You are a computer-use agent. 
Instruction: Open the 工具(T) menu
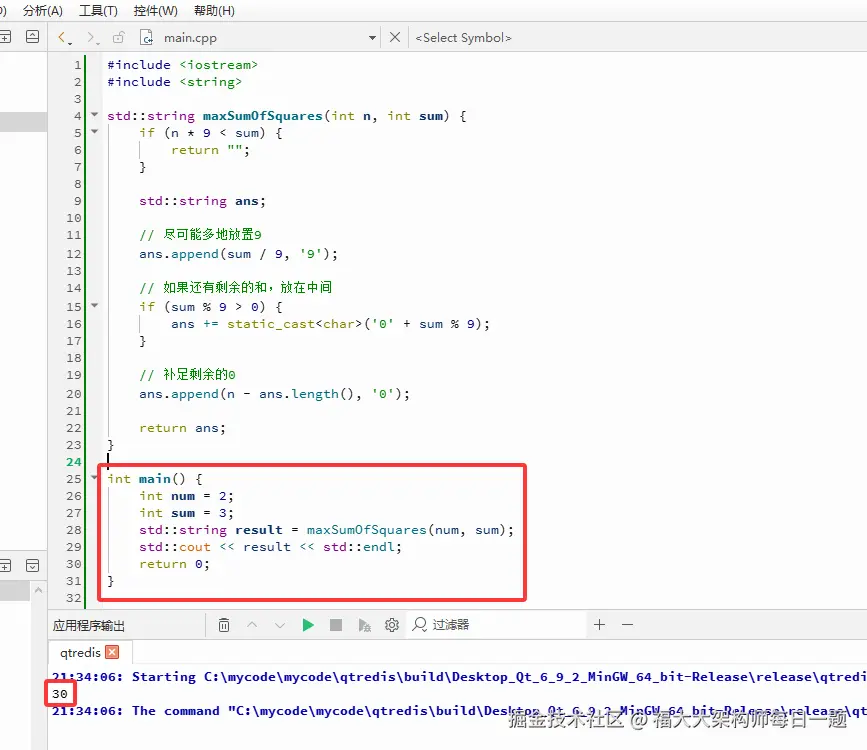click(x=98, y=11)
